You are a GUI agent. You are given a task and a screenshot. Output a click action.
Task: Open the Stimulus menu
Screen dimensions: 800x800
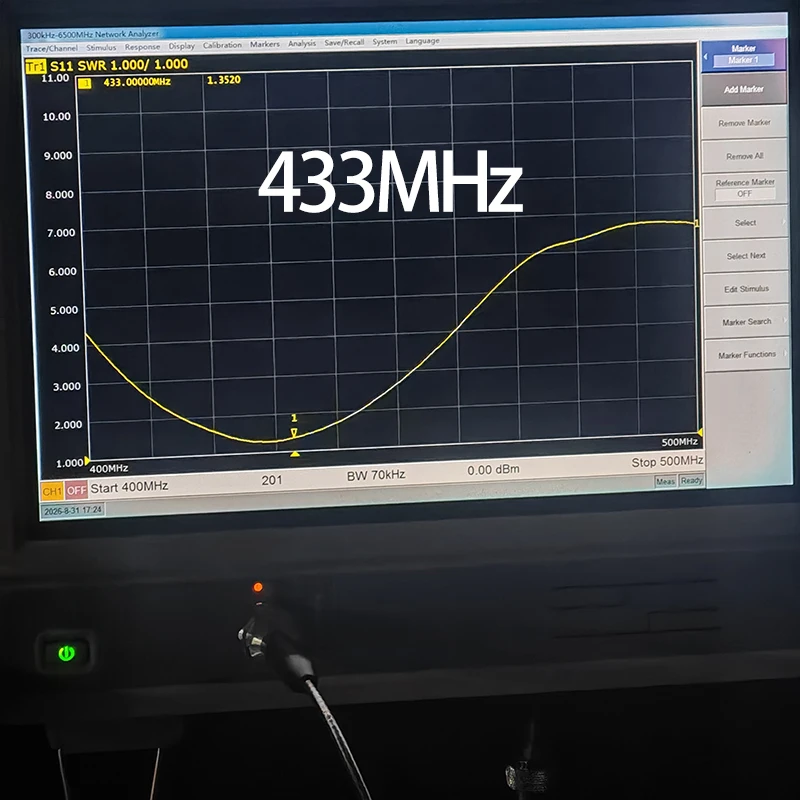pos(101,47)
